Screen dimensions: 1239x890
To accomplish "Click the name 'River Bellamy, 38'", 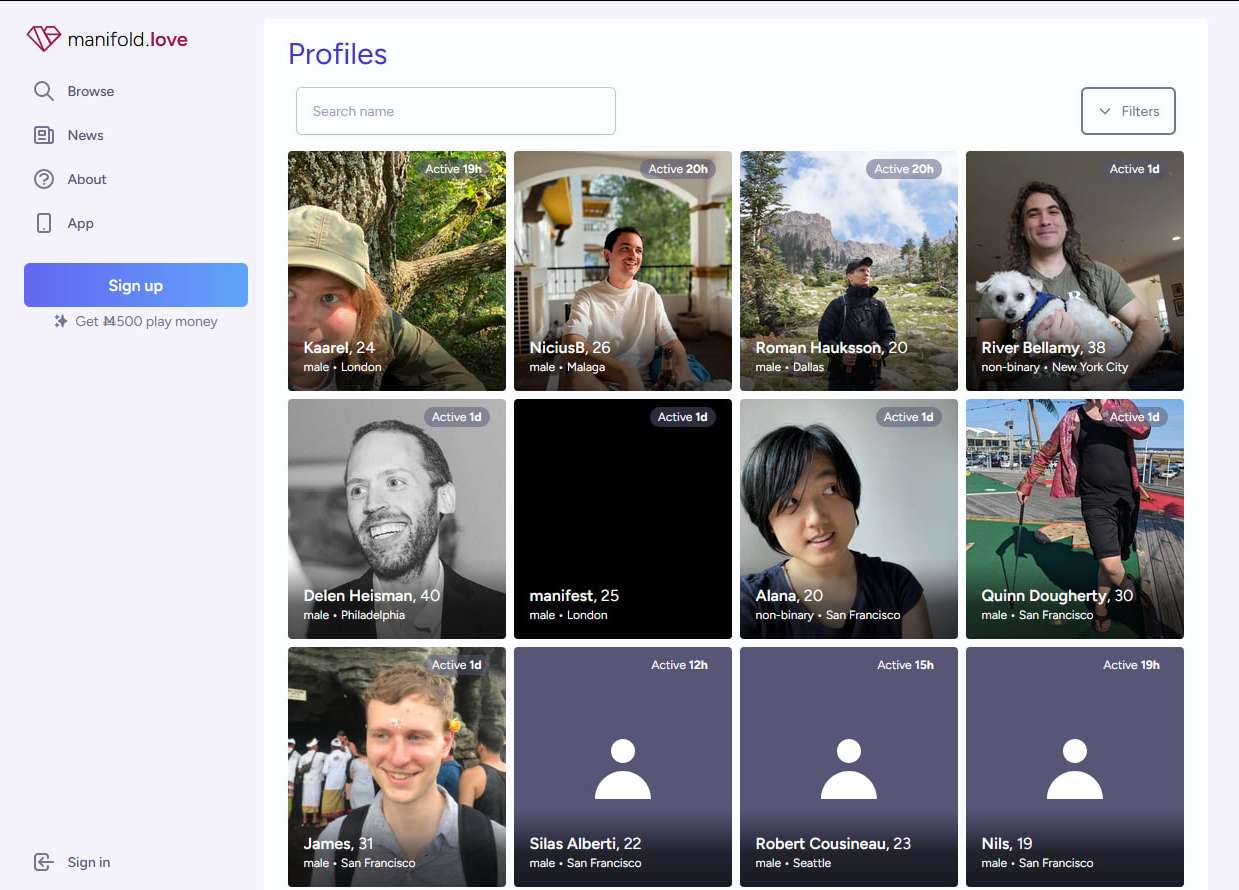I will point(1044,348).
